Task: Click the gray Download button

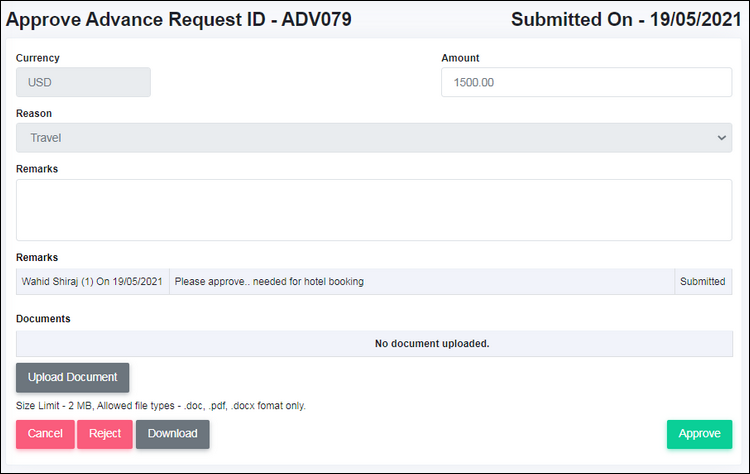Action: pos(172,434)
